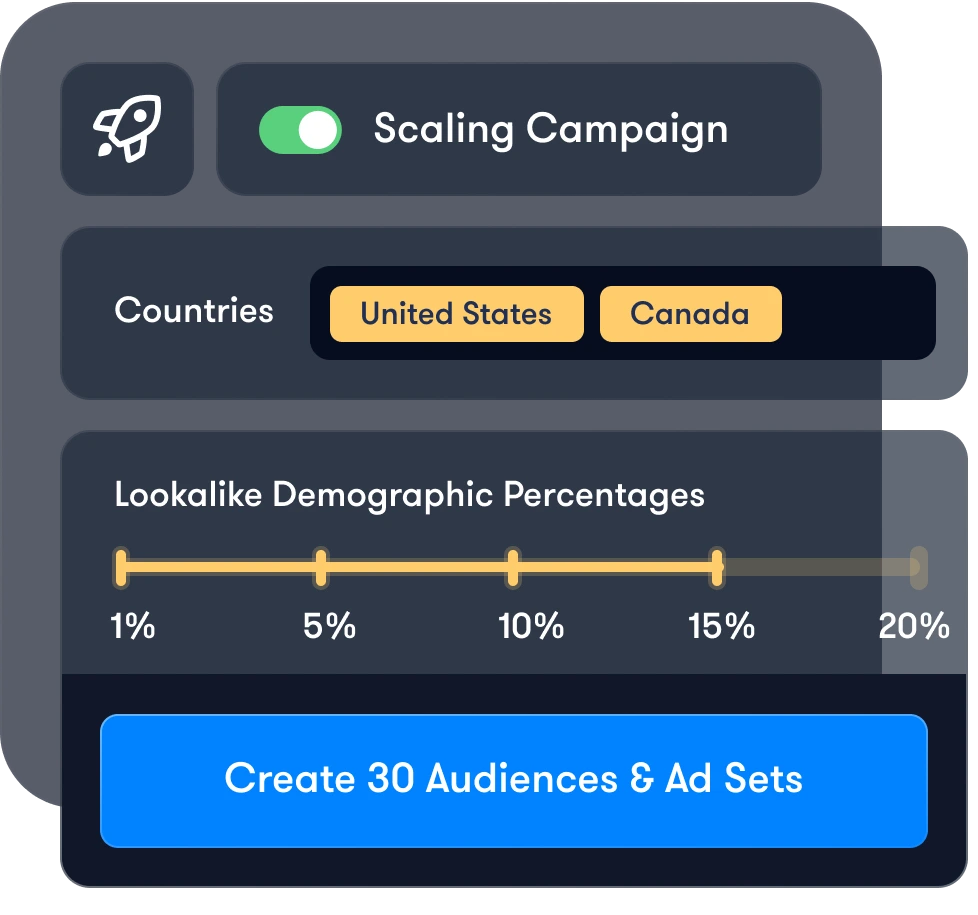Click the rocket launch icon
The image size is (978, 915).
point(127,129)
